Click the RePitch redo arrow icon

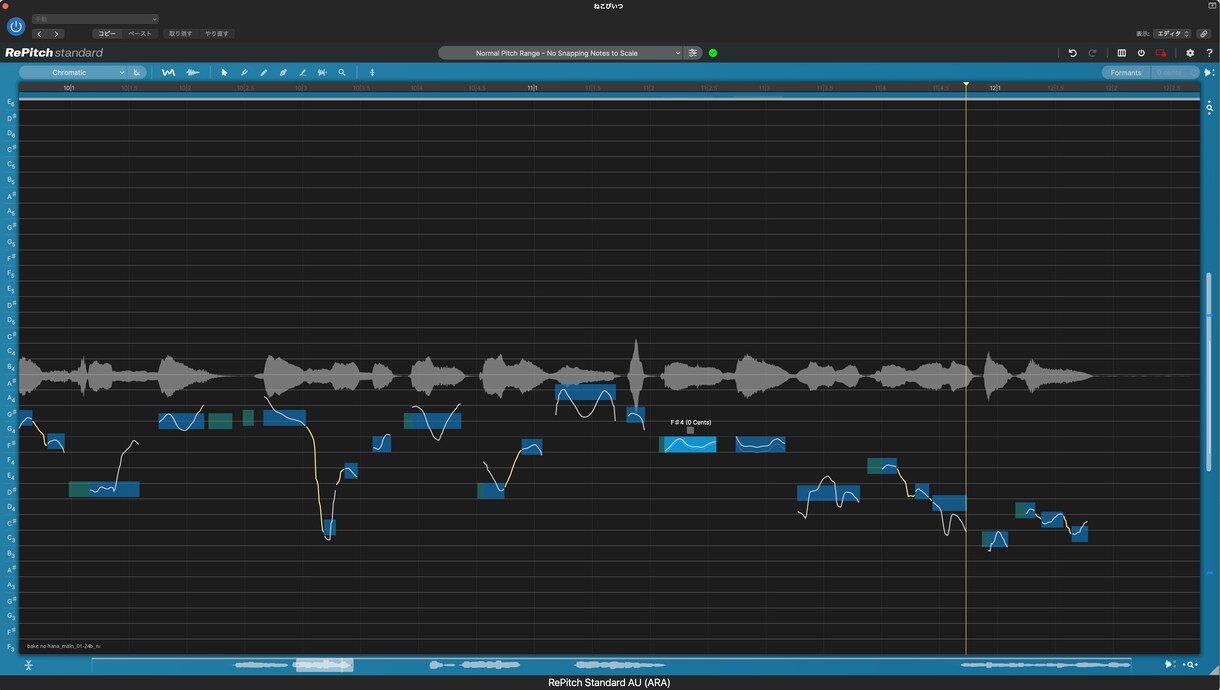pos(1092,53)
